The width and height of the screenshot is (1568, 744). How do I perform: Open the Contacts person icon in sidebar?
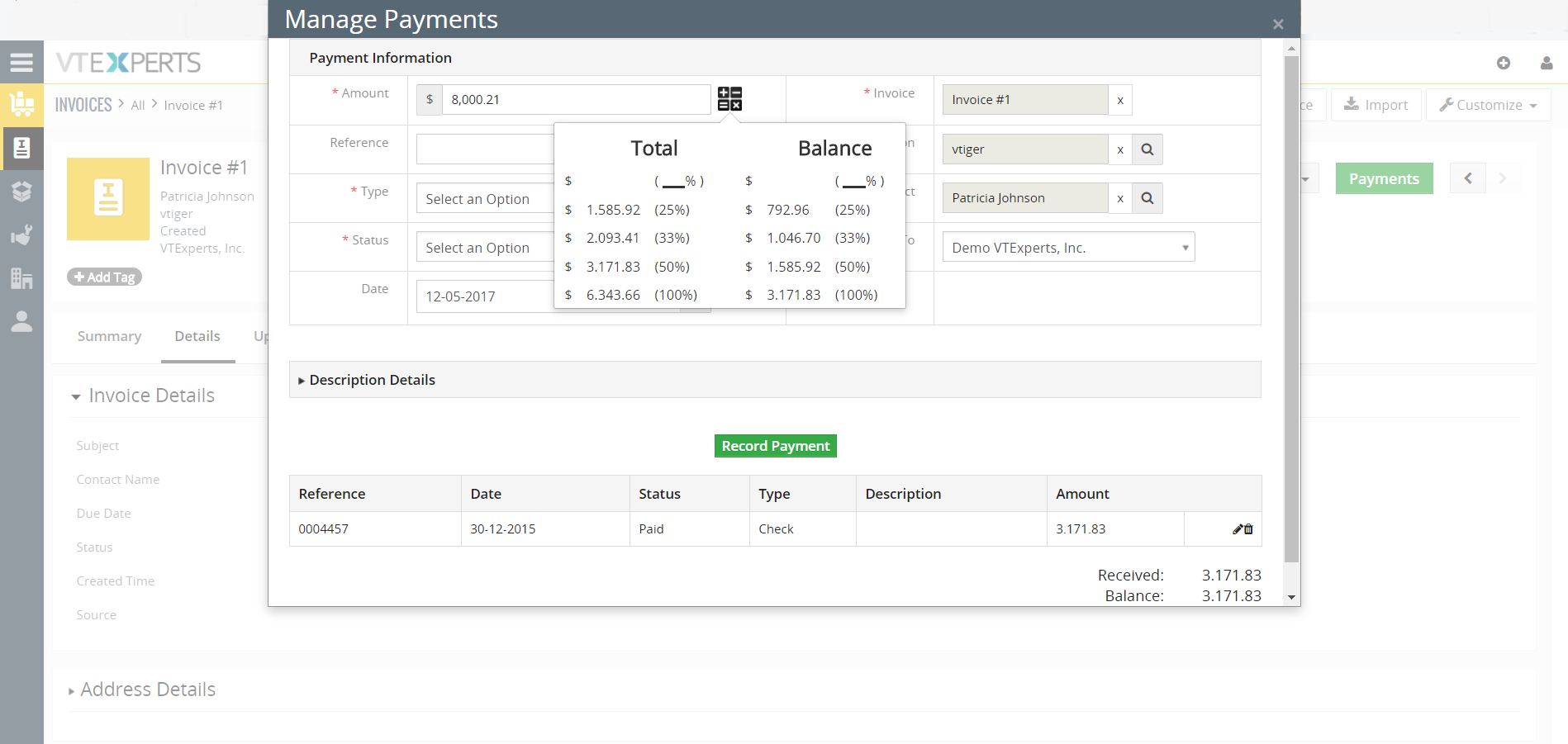coord(21,322)
